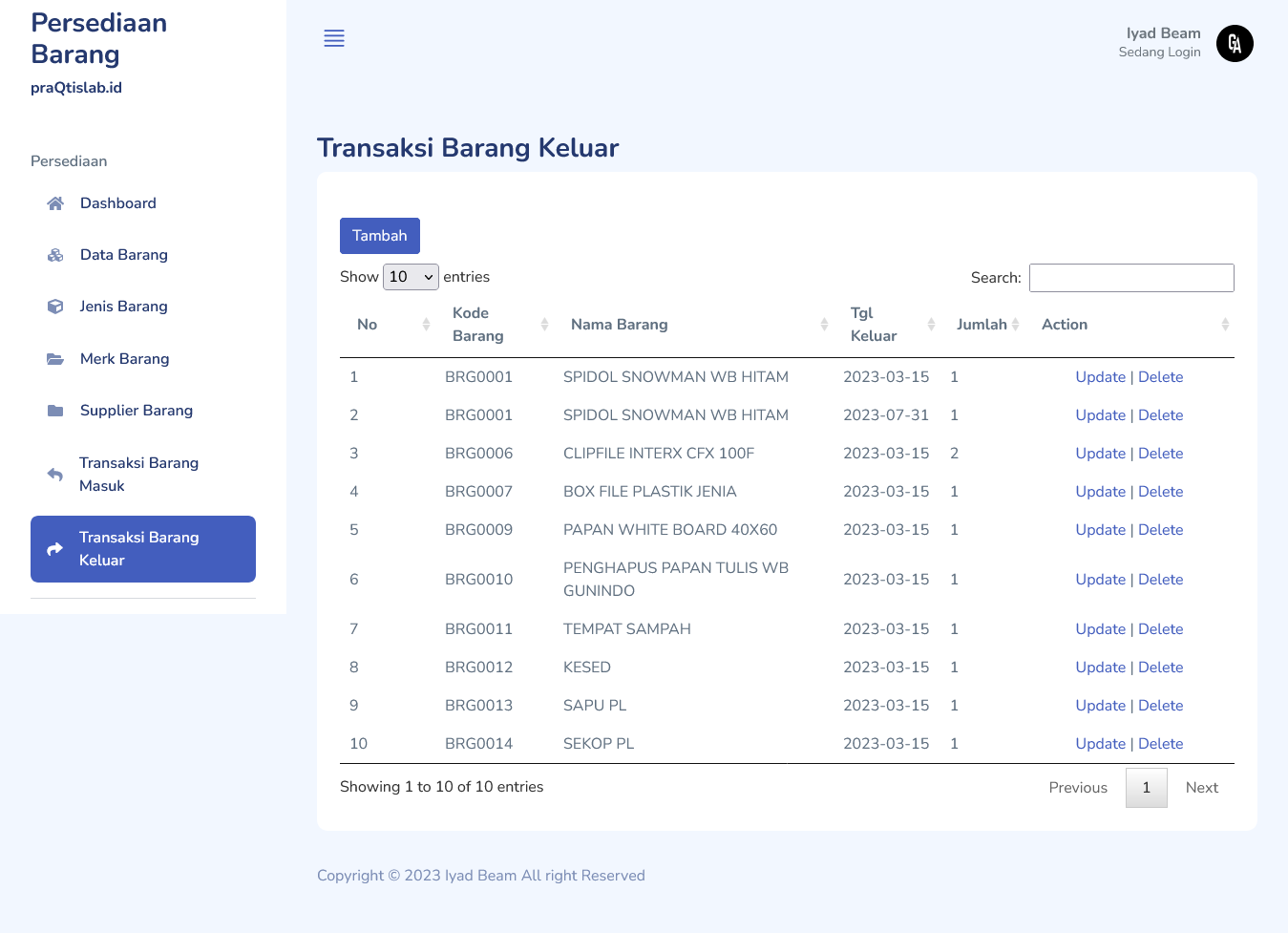
Task: Click the Supplier Barang folder icon
Action: [x=55, y=411]
